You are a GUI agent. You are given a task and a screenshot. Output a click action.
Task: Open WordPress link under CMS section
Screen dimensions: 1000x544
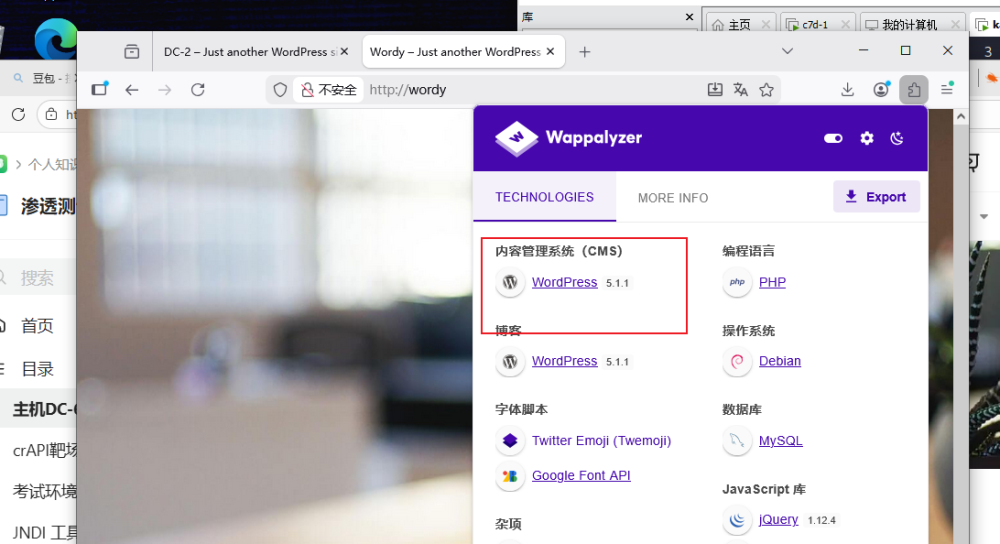[564, 282]
